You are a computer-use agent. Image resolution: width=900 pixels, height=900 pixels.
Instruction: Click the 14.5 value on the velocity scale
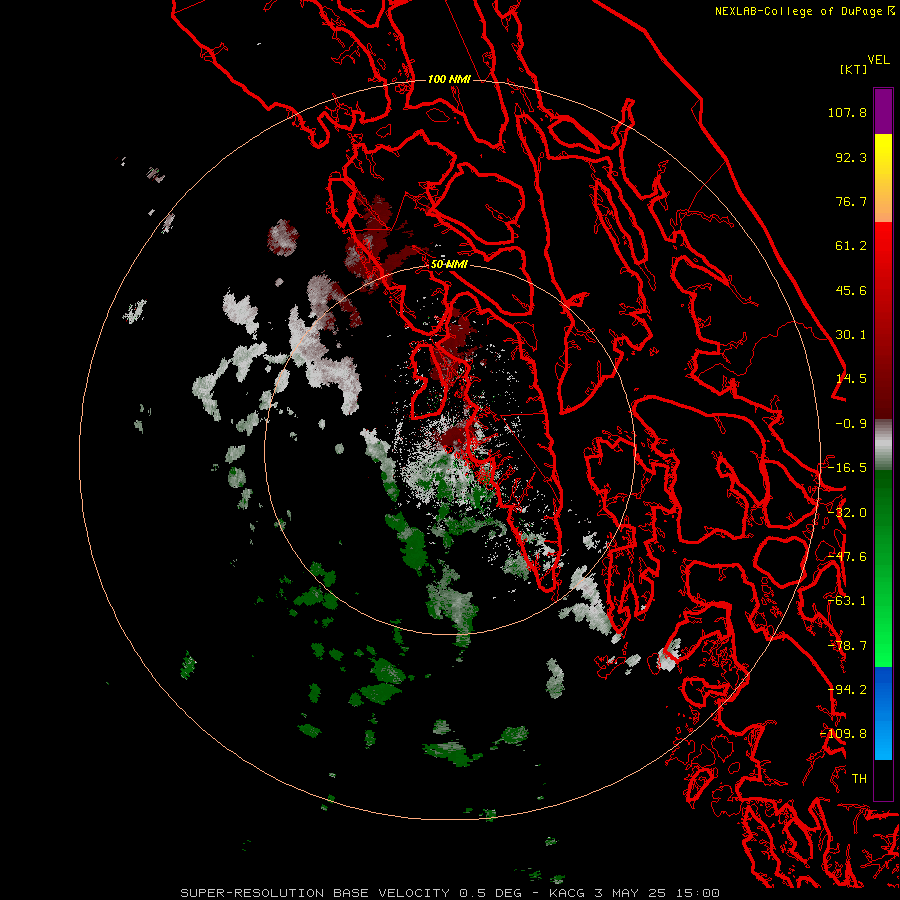(x=851, y=379)
